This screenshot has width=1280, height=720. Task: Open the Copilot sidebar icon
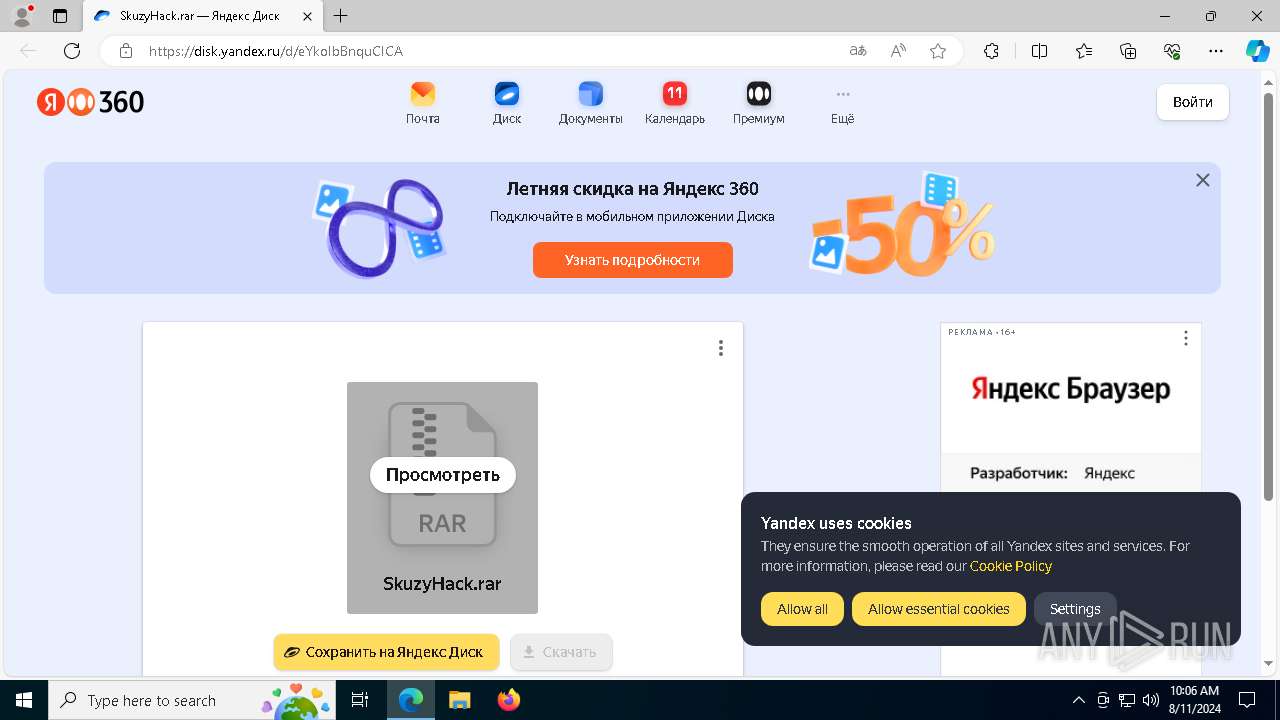tap(1258, 51)
